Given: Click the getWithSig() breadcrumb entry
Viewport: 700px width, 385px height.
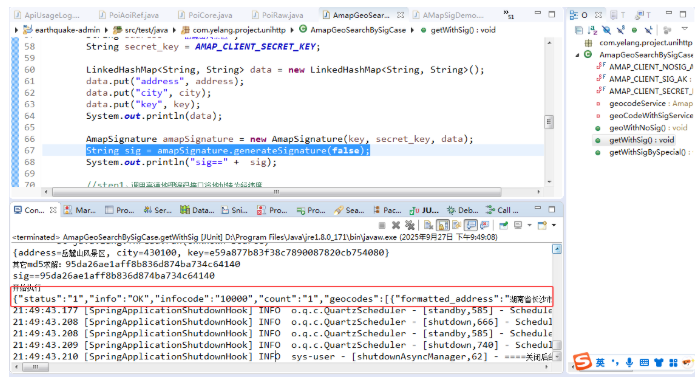Looking at the screenshot, I should coord(458,30).
